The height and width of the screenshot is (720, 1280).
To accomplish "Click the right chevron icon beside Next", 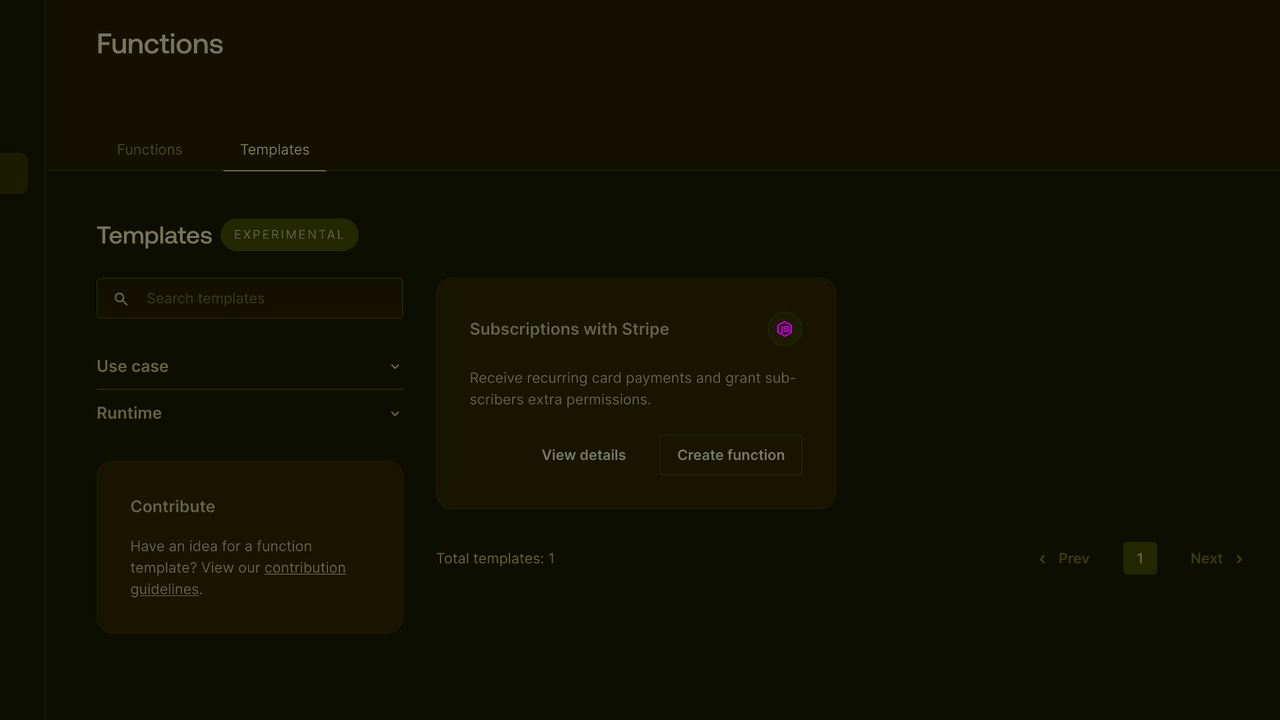I will click(x=1238, y=558).
